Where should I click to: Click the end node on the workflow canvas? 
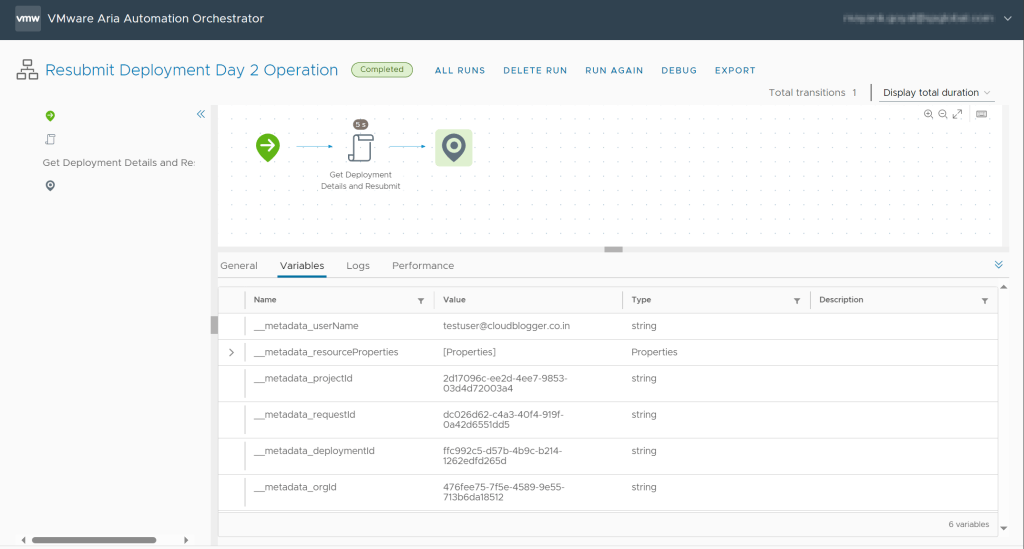tap(454, 147)
